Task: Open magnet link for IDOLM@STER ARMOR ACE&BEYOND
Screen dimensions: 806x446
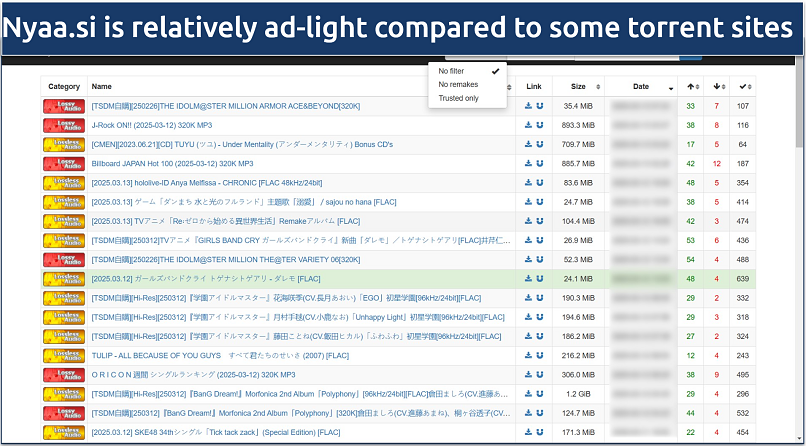Action: (540, 106)
